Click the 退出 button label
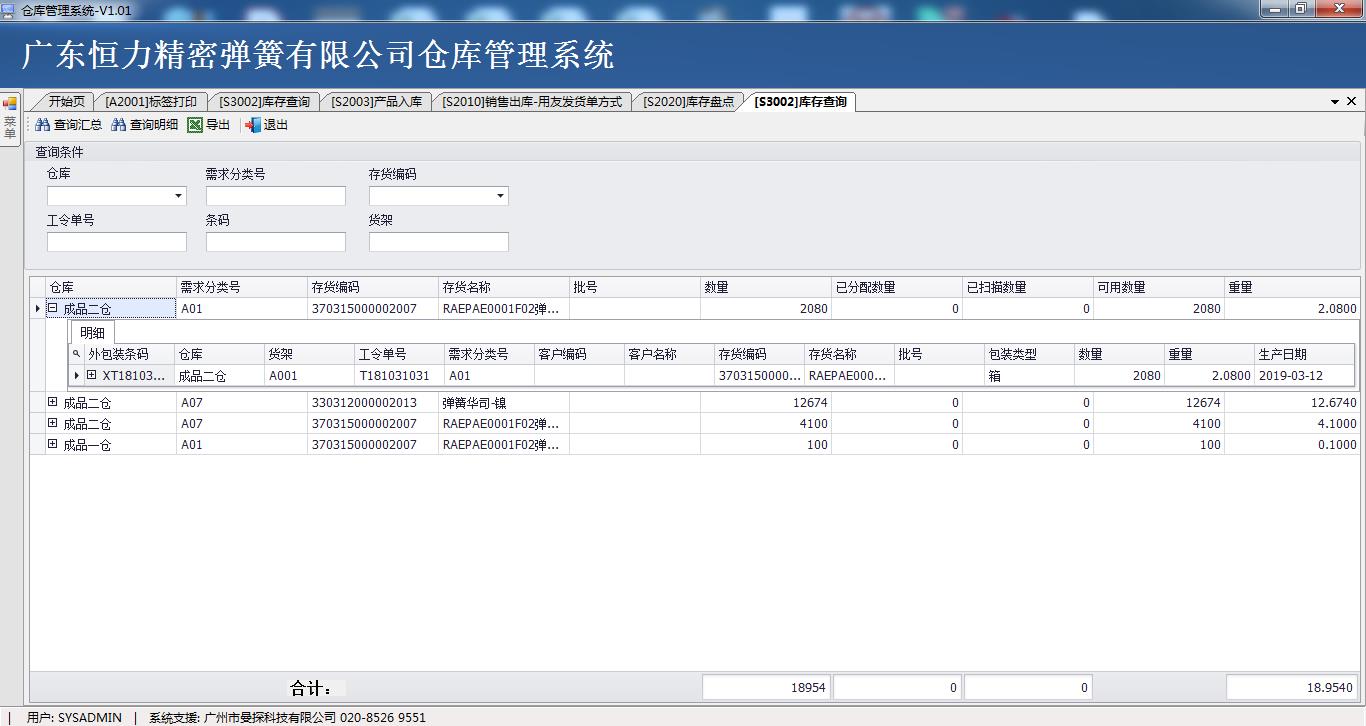Viewport: 1366px width, 726px height. pos(276,125)
